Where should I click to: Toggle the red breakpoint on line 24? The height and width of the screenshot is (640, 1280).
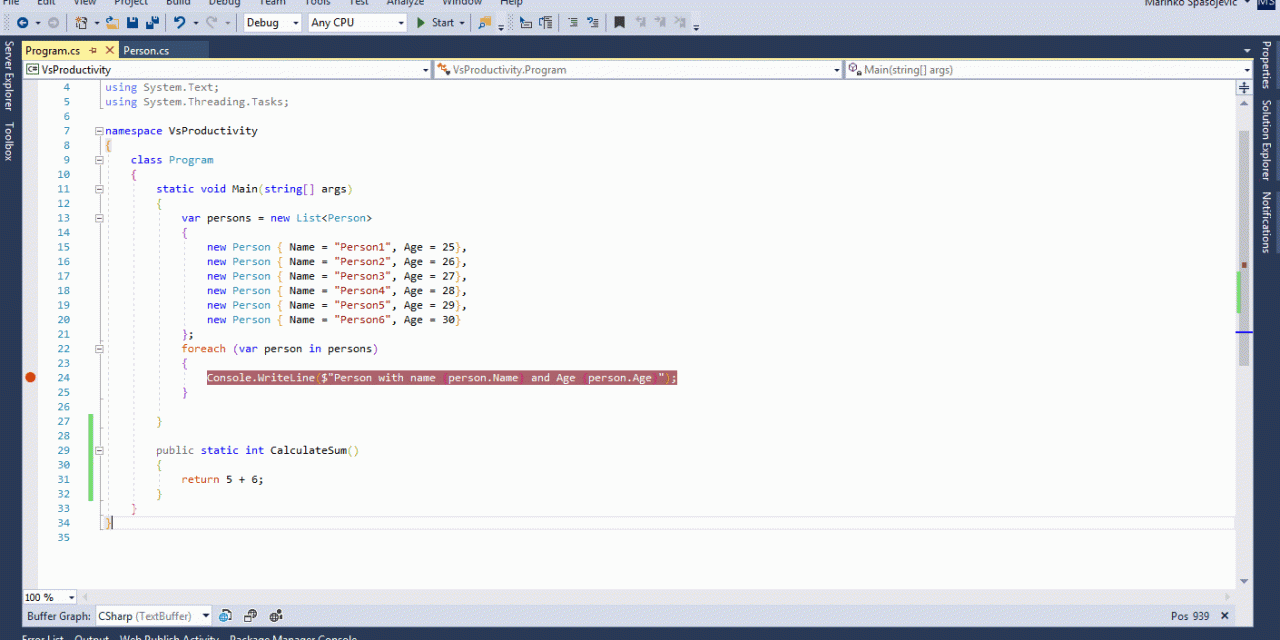coord(30,377)
